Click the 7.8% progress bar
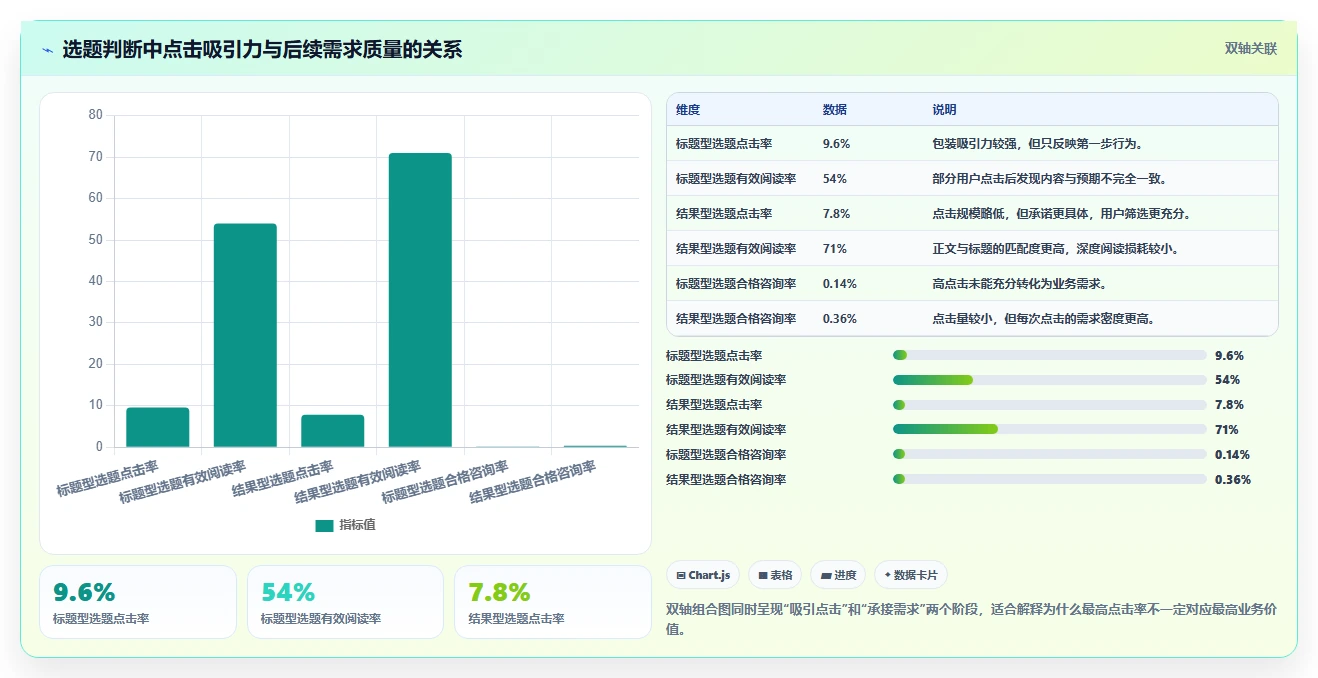Screen dimensions: 1318x678 1049,405
